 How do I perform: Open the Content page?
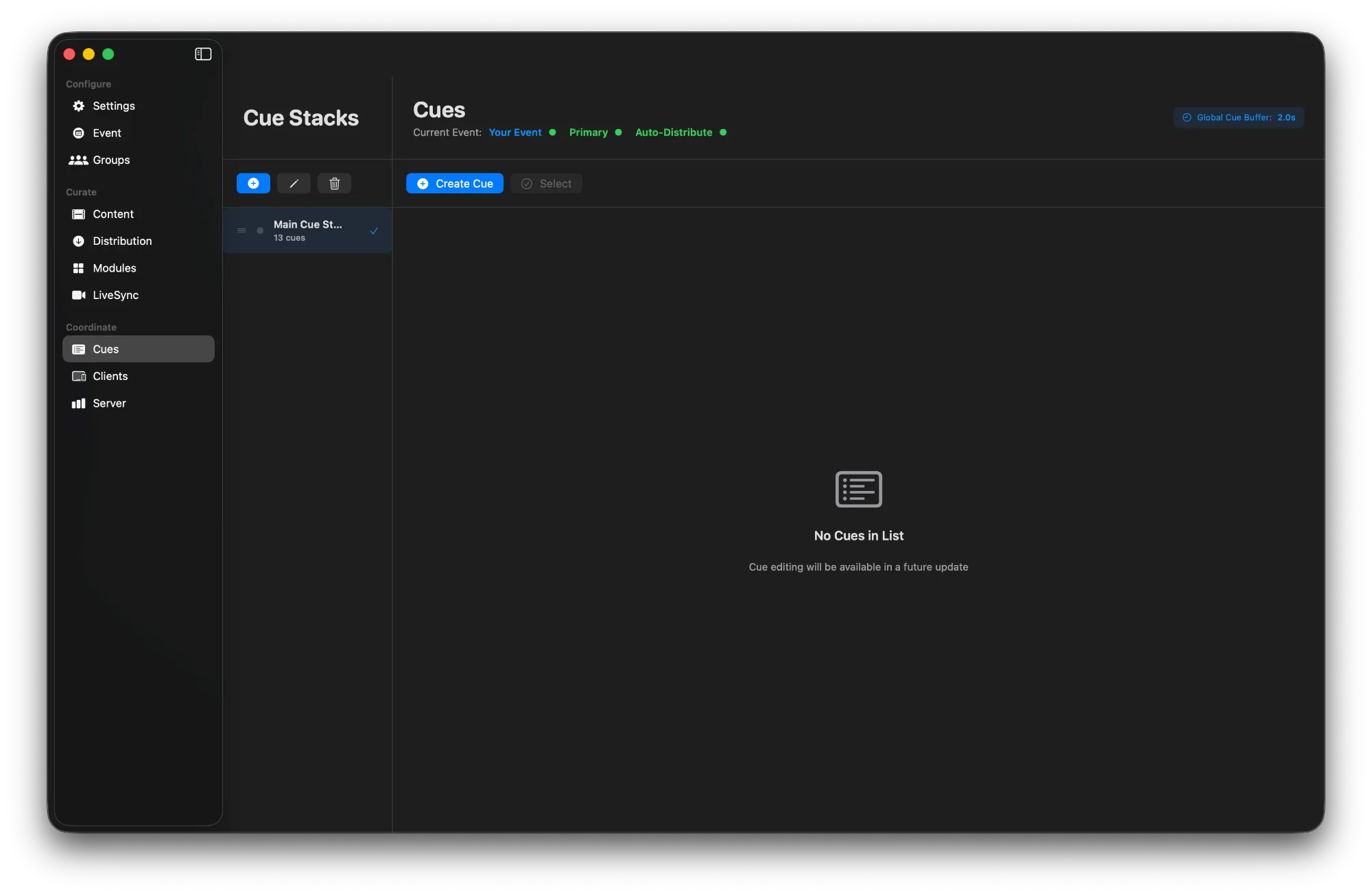point(113,214)
